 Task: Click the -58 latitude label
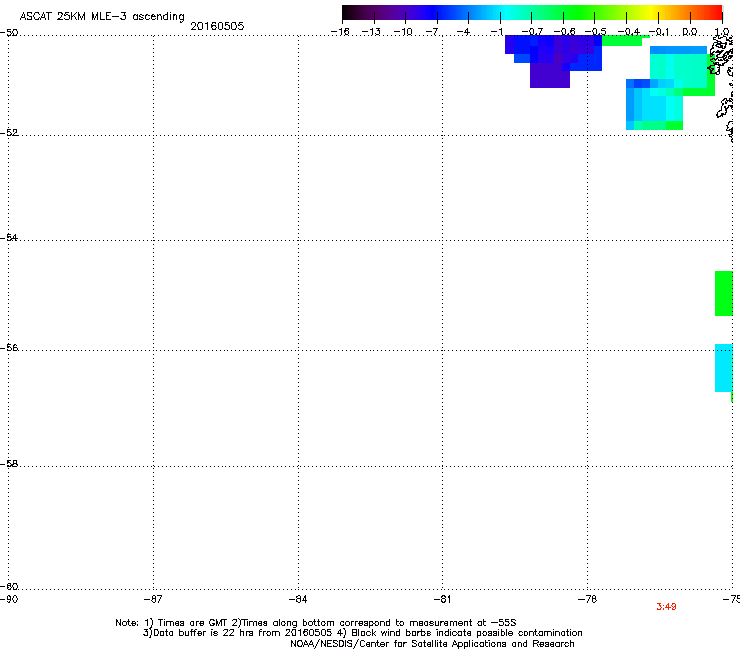[x=9, y=464]
